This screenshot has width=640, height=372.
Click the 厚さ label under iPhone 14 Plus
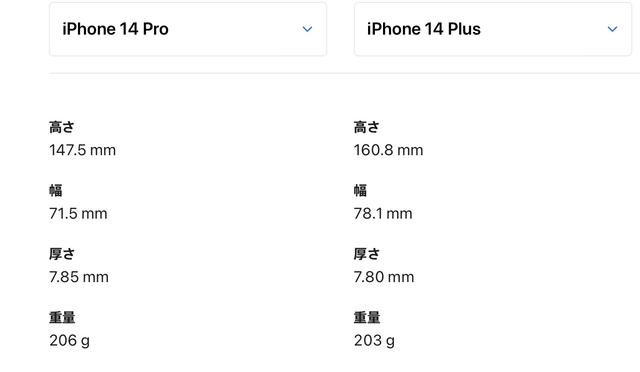(367, 254)
